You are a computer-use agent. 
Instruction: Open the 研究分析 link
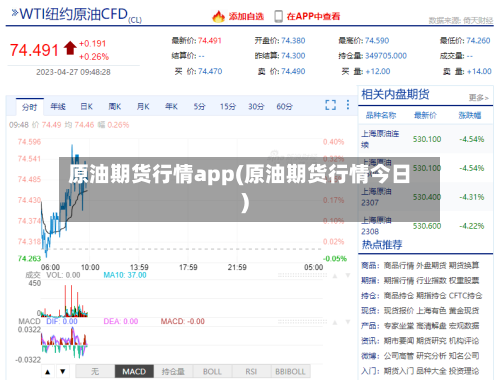431,356
